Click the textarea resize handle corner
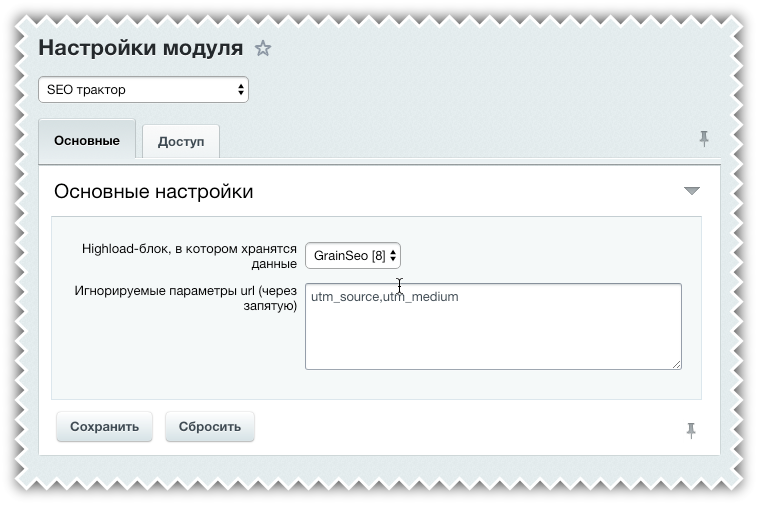The width and height of the screenshot is (758, 505). 677,365
